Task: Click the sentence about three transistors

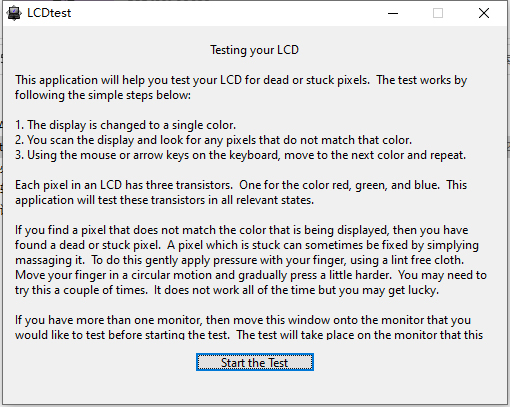Action: pyautogui.click(x=124, y=185)
